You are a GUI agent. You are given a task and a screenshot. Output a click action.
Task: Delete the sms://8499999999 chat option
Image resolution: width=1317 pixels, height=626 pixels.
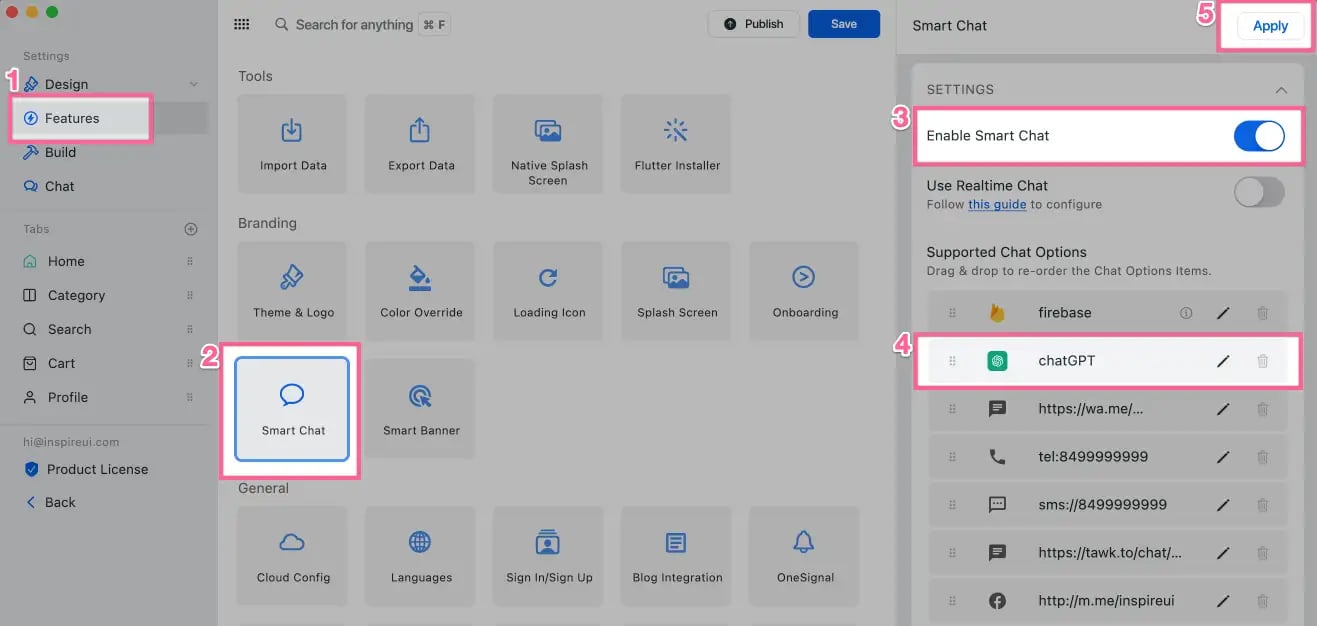tap(1262, 505)
